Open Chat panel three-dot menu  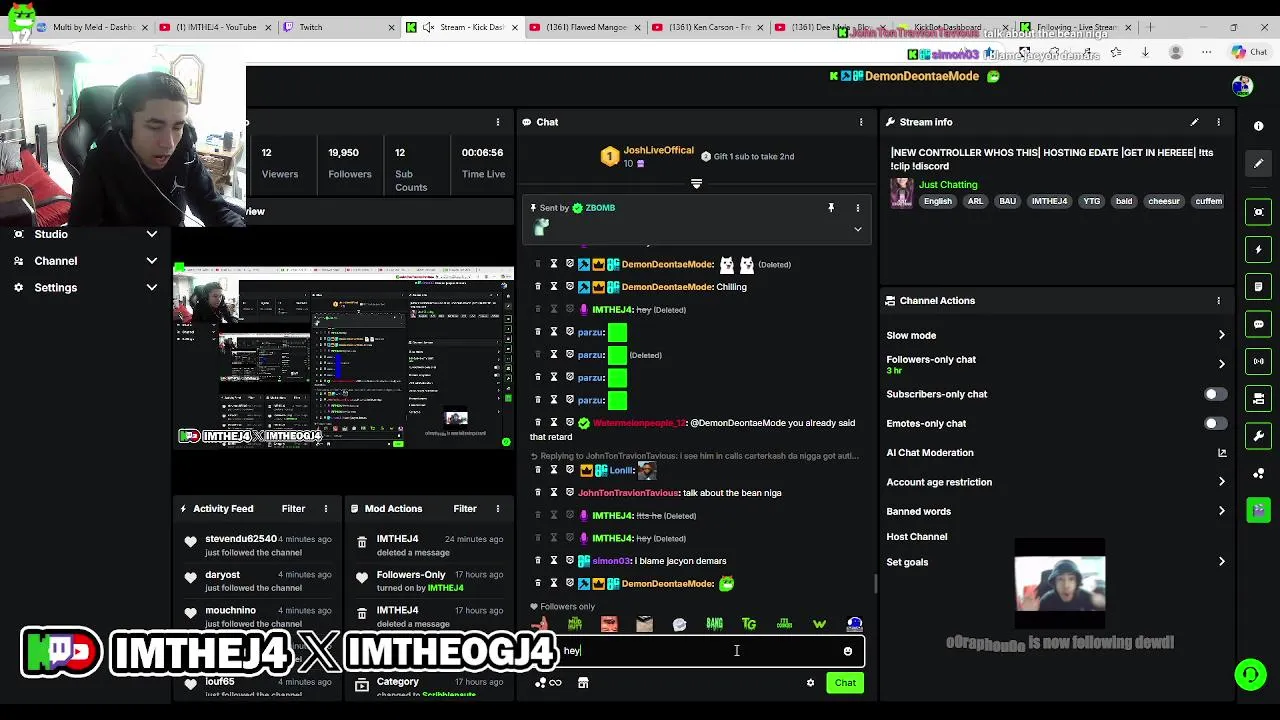point(861,122)
